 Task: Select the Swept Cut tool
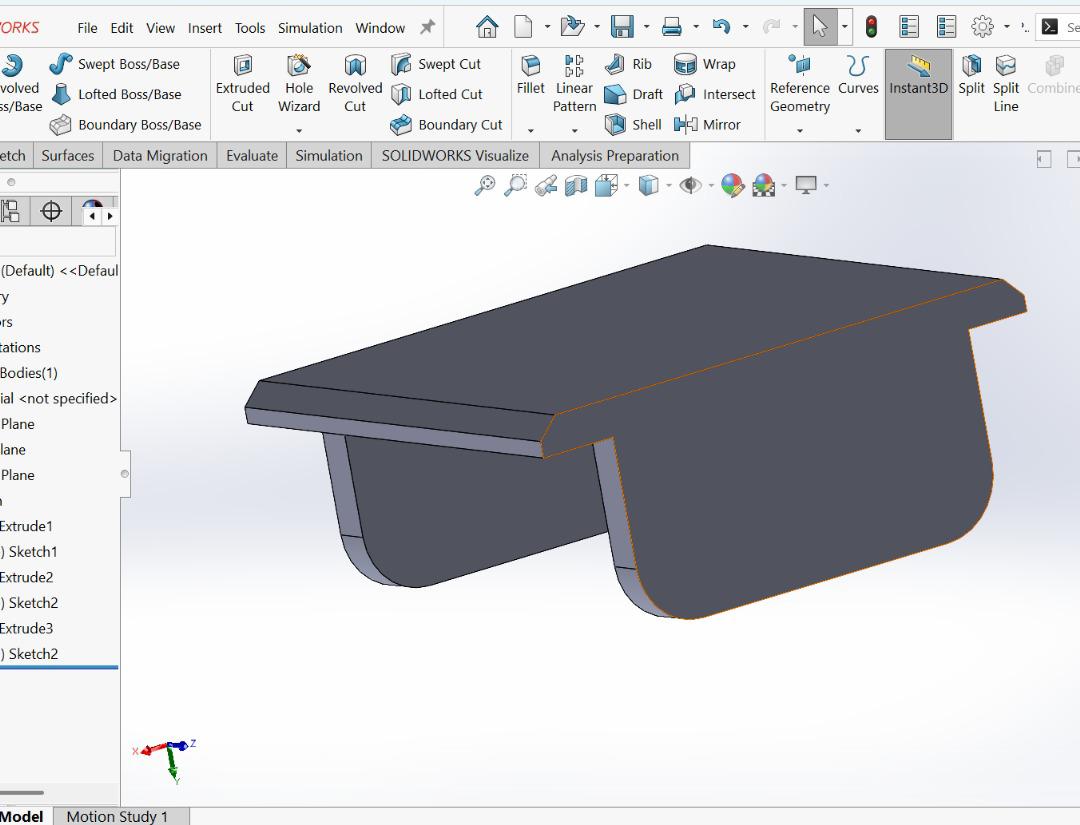click(435, 64)
